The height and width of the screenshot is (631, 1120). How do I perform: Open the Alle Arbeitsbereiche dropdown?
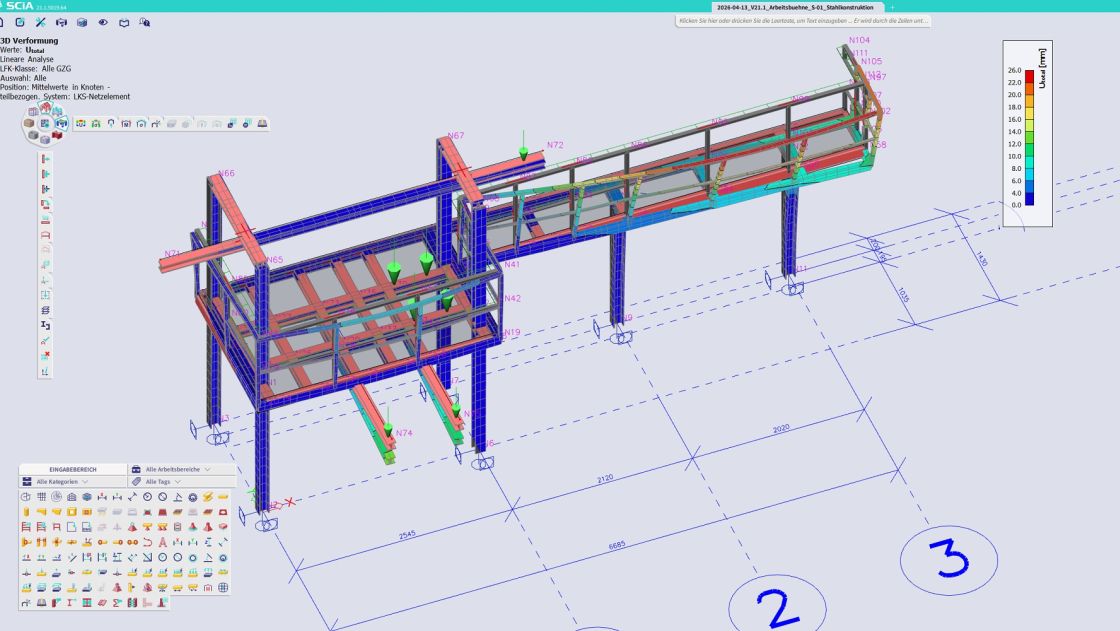[181, 469]
